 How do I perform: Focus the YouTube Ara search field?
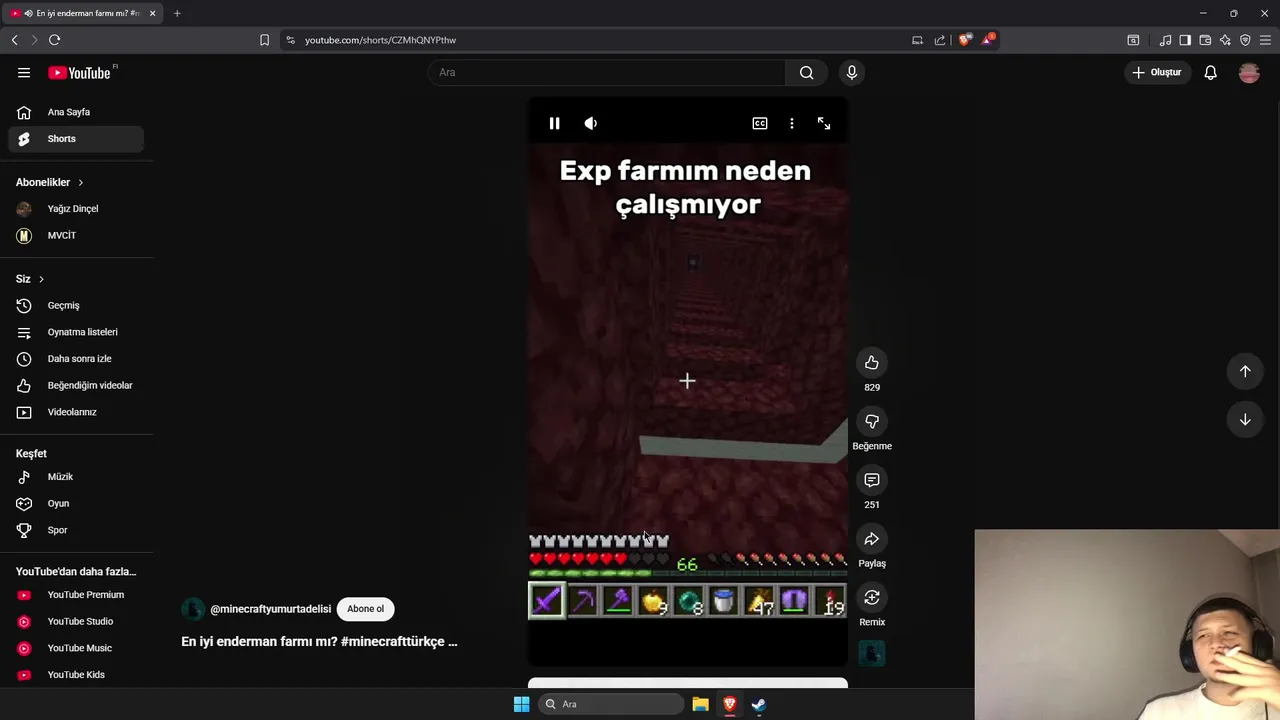pyautogui.click(x=607, y=72)
